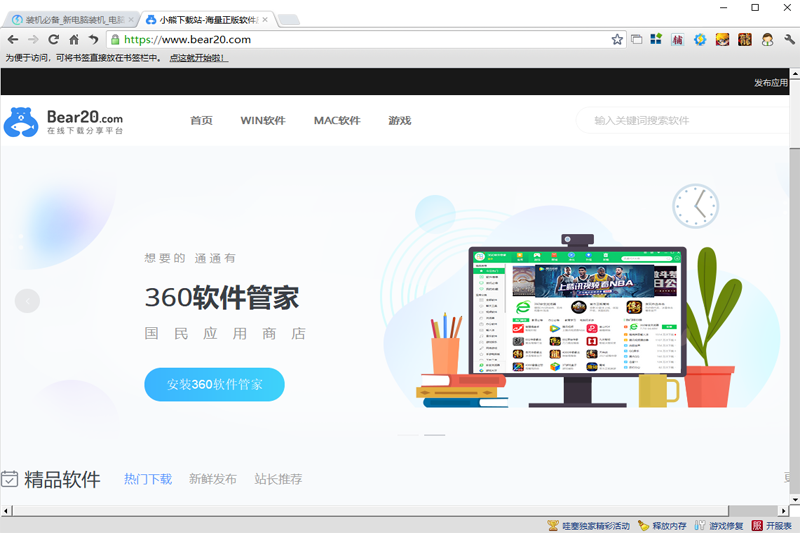Click the first carousel indicator dash
The image size is (800, 533).
[408, 435]
